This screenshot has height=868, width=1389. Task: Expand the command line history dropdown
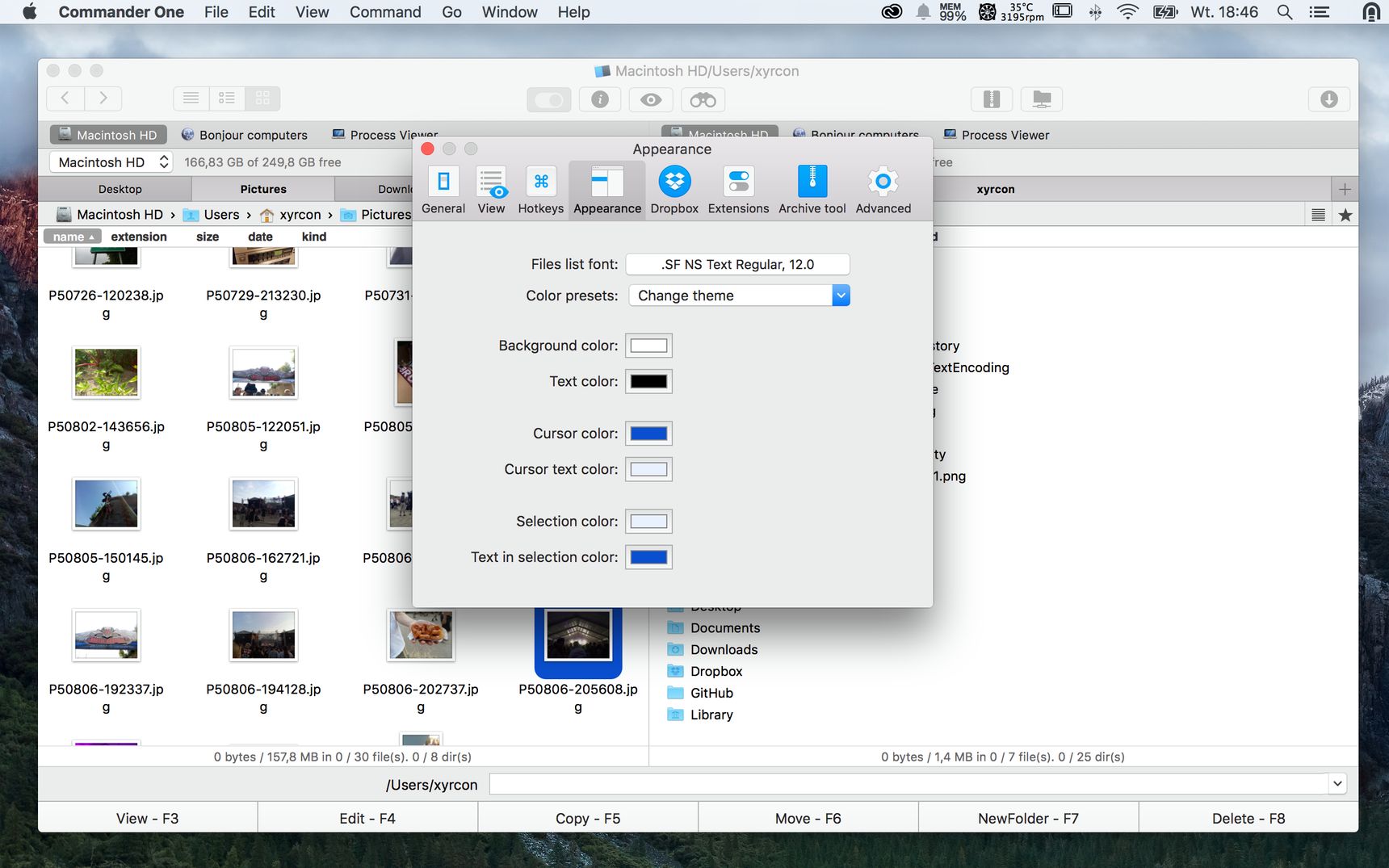[x=1337, y=783]
